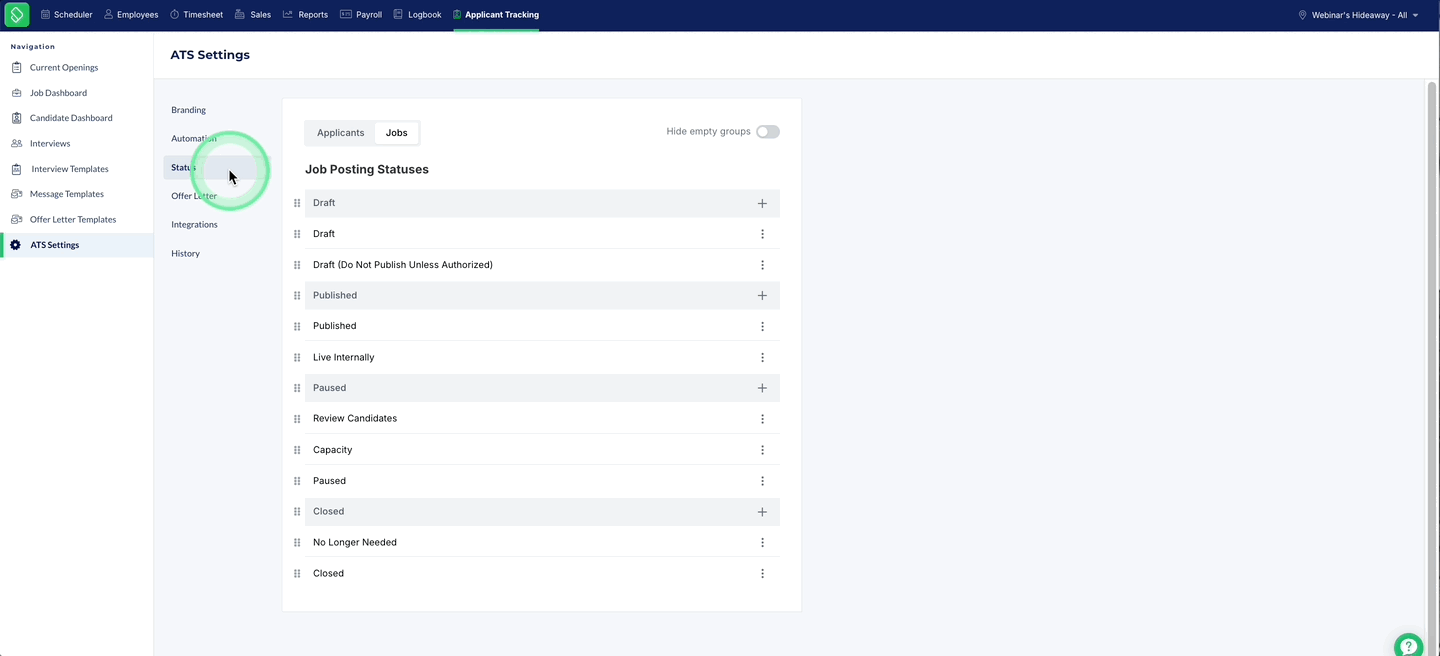
Task: Open the options menu for the Closed status row
Action: click(x=762, y=573)
